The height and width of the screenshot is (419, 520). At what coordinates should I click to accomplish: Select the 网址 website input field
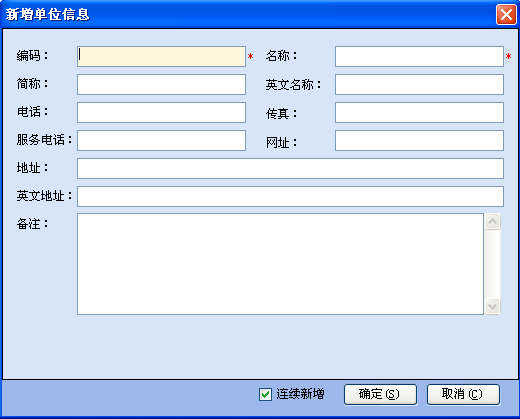pyautogui.click(x=419, y=140)
